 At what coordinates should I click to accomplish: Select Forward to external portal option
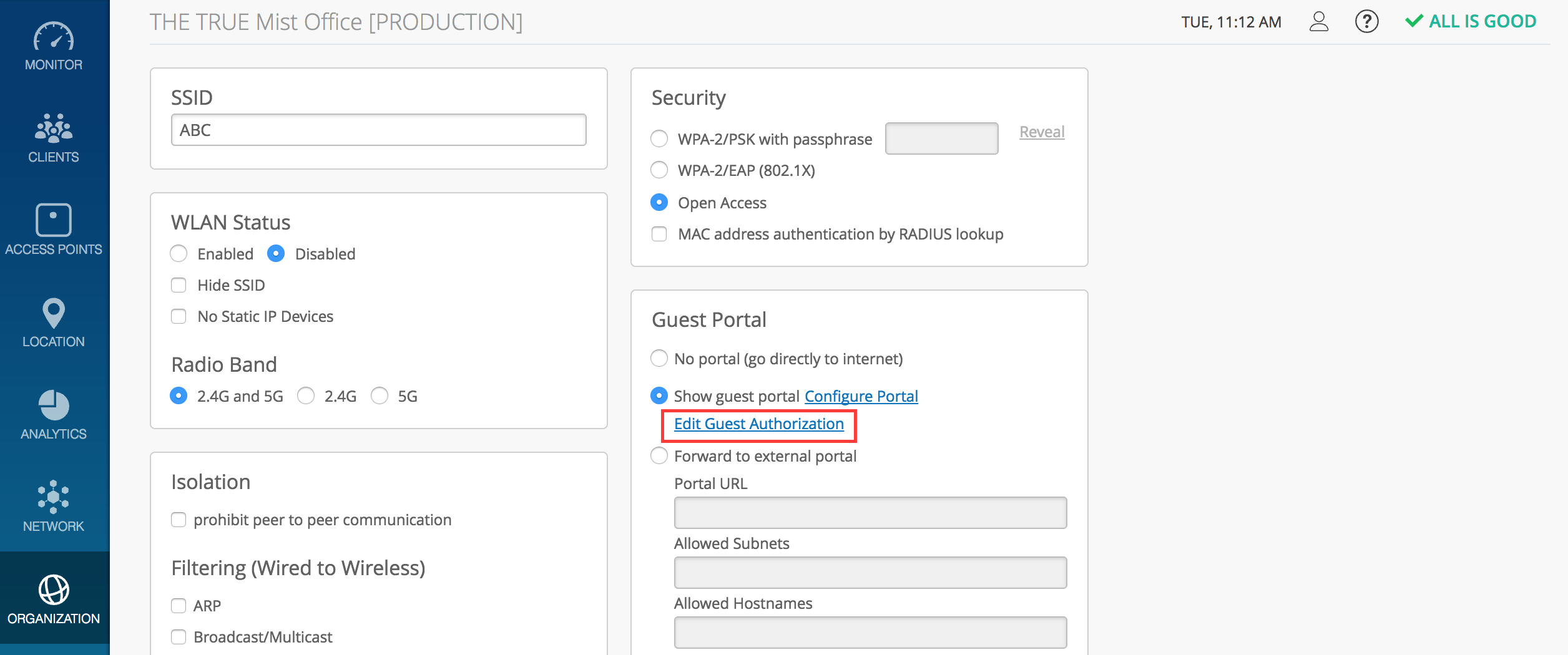[x=659, y=456]
